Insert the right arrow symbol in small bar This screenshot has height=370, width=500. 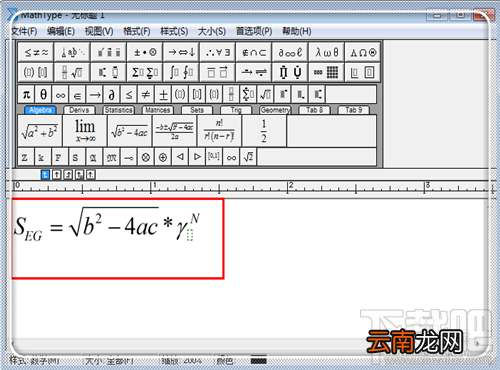[x=95, y=95]
